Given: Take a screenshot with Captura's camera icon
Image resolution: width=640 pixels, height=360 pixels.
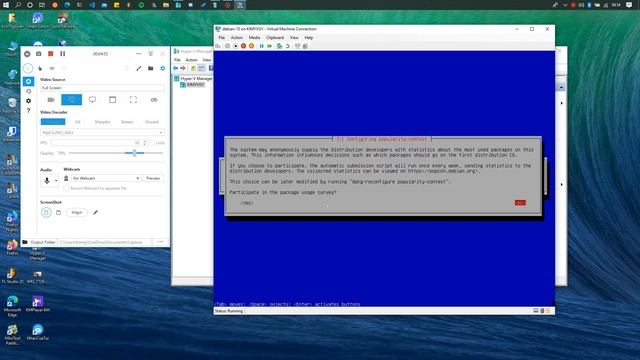Looking at the screenshot, I should pyautogui.click(x=39, y=54).
